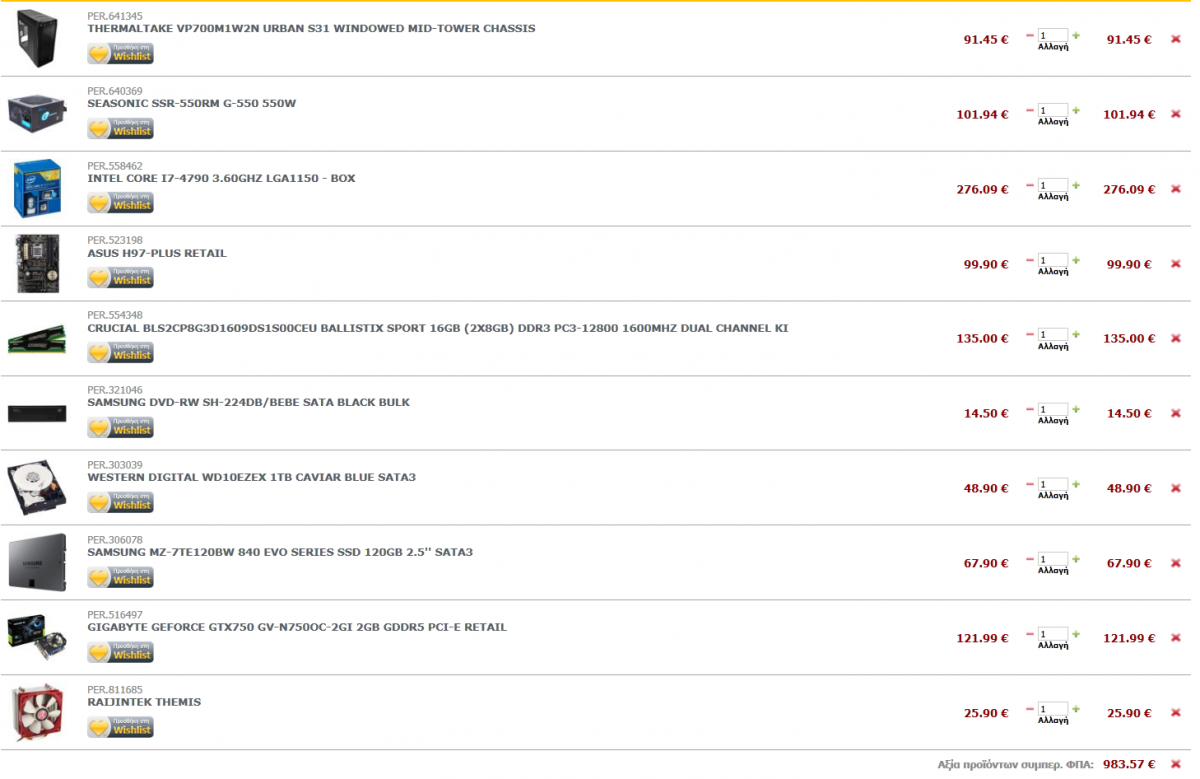Remove the Gigabyte GTX750 from the cart
Screen dimensions: 1200x779
coord(1176,638)
